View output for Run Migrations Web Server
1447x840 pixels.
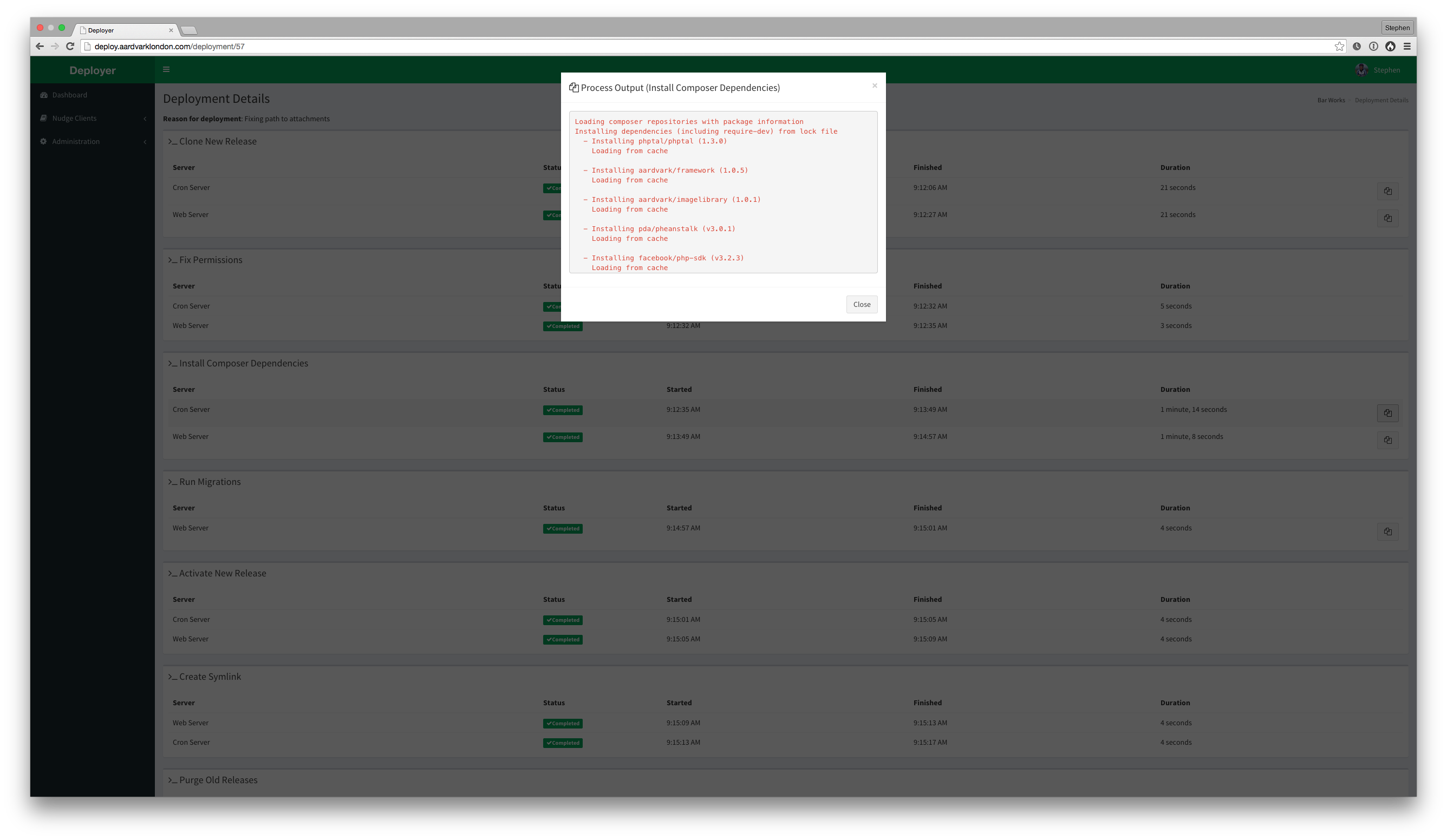1387,532
